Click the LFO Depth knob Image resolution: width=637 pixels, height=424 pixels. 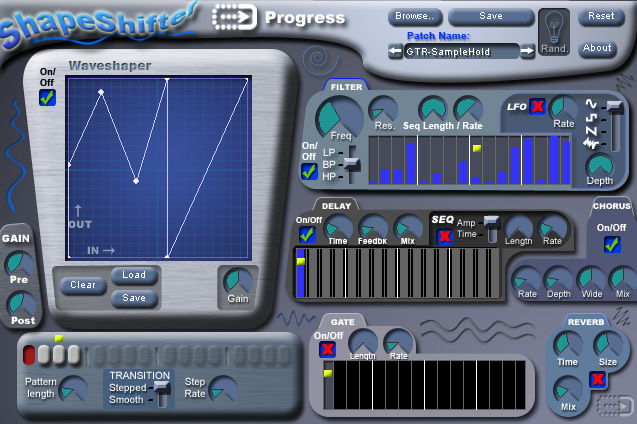599,166
